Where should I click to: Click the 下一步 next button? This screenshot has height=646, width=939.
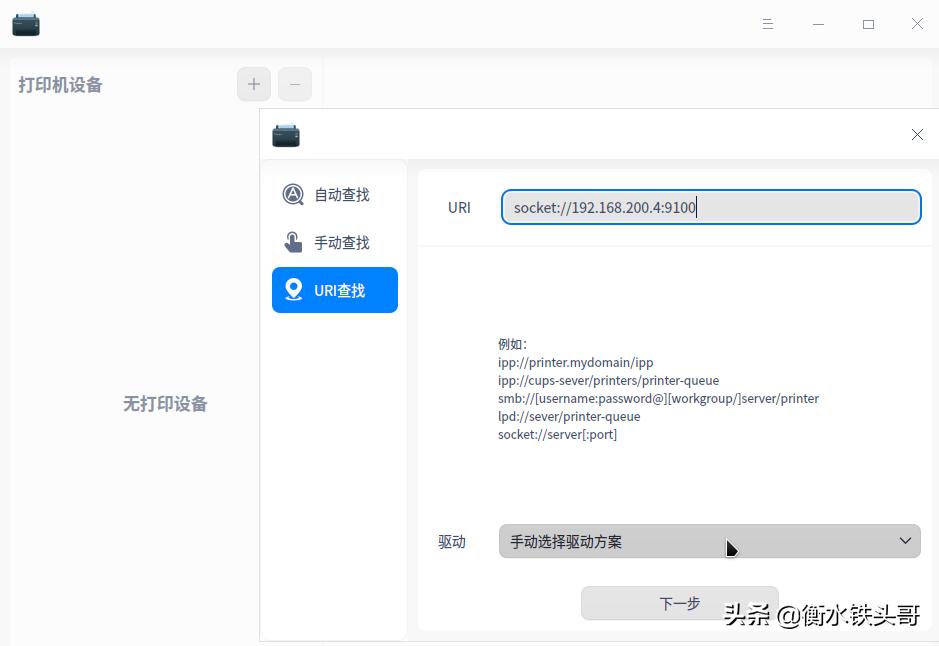tap(679, 603)
